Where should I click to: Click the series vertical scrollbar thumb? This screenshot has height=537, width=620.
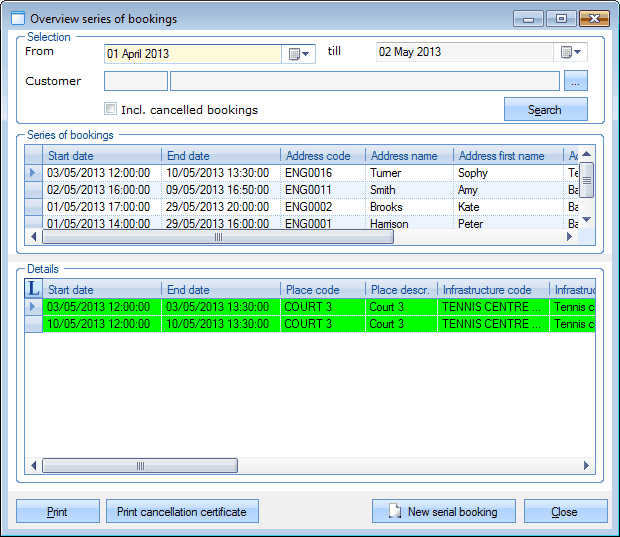(587, 180)
